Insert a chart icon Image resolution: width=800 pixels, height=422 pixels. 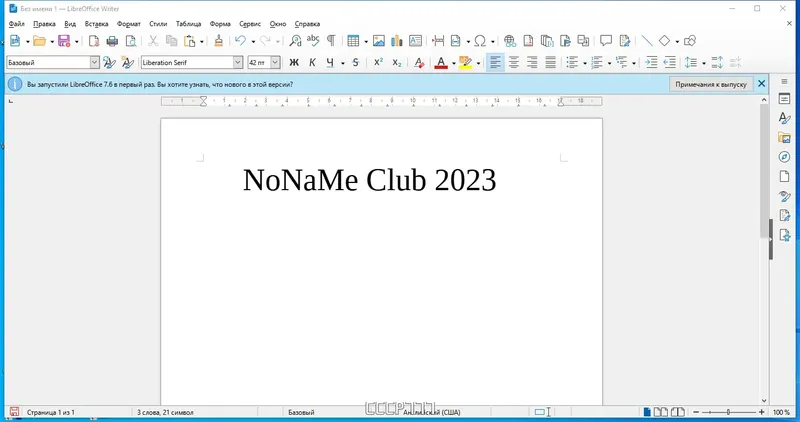click(397, 41)
